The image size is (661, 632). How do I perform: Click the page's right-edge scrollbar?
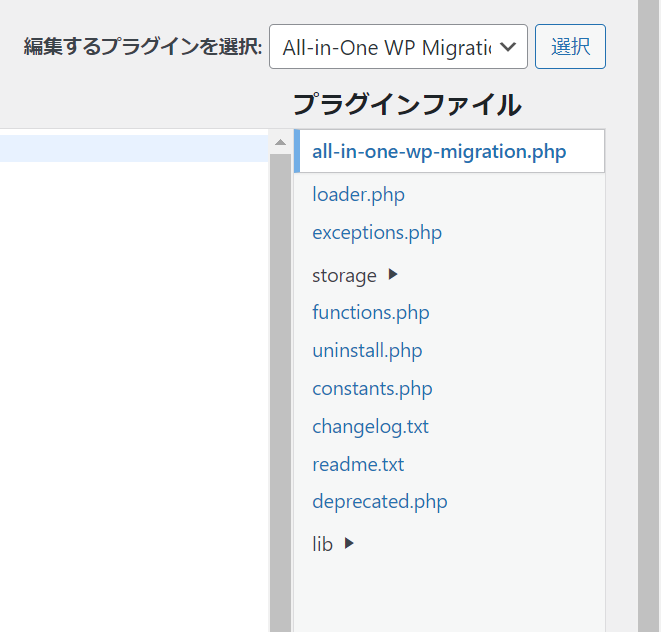coord(649,316)
